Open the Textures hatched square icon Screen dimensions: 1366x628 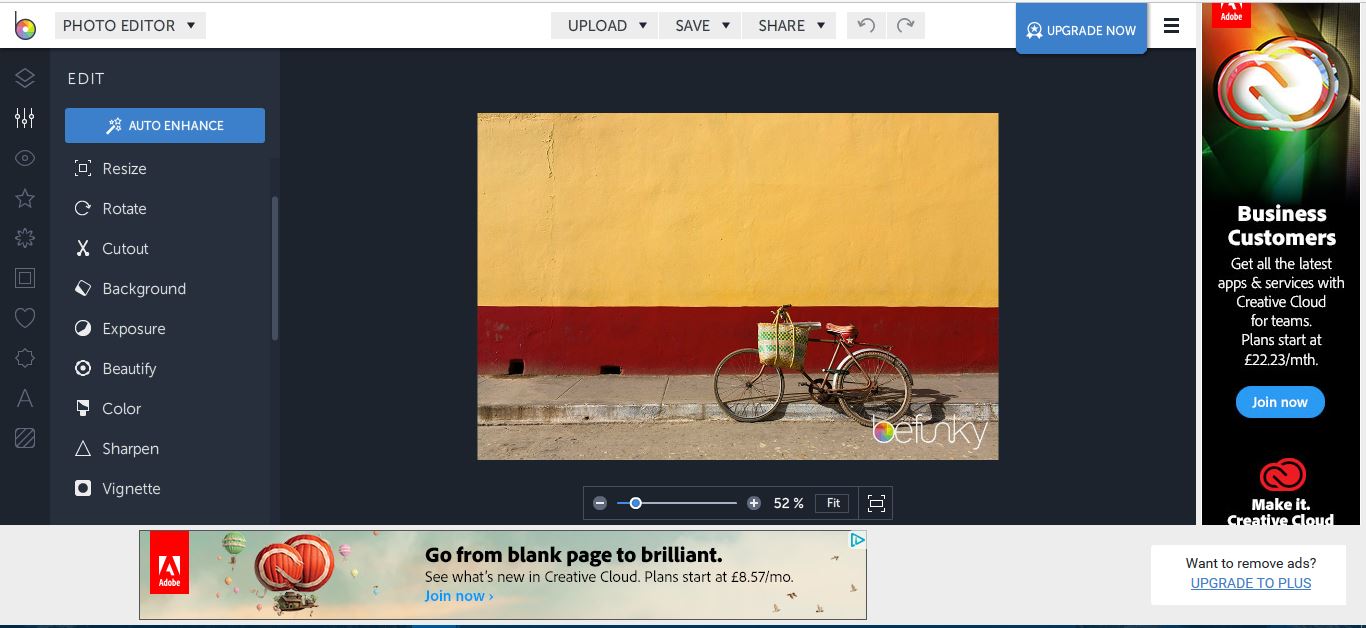coord(25,438)
